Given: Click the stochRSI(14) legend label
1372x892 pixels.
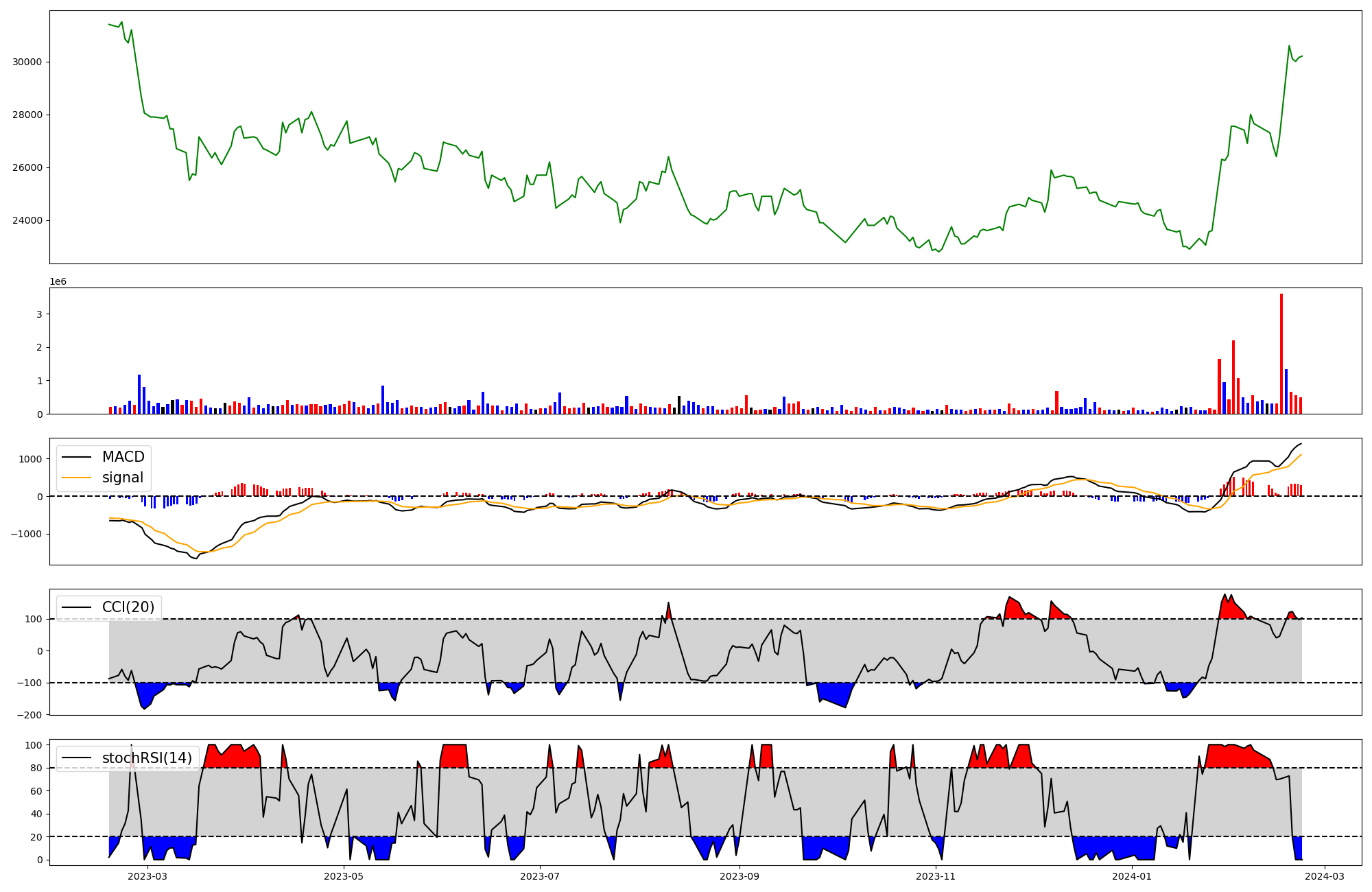Looking at the screenshot, I should 147,758.
